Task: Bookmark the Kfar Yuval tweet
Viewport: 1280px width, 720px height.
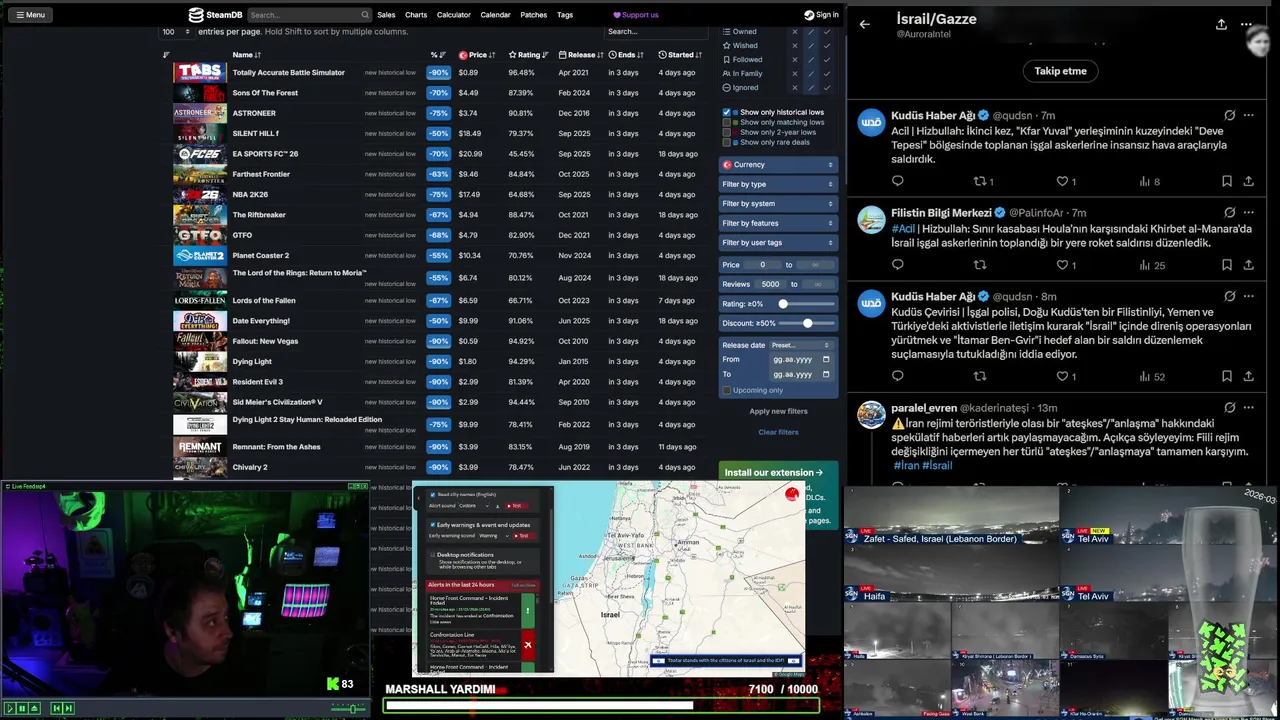Action: [x=1227, y=181]
